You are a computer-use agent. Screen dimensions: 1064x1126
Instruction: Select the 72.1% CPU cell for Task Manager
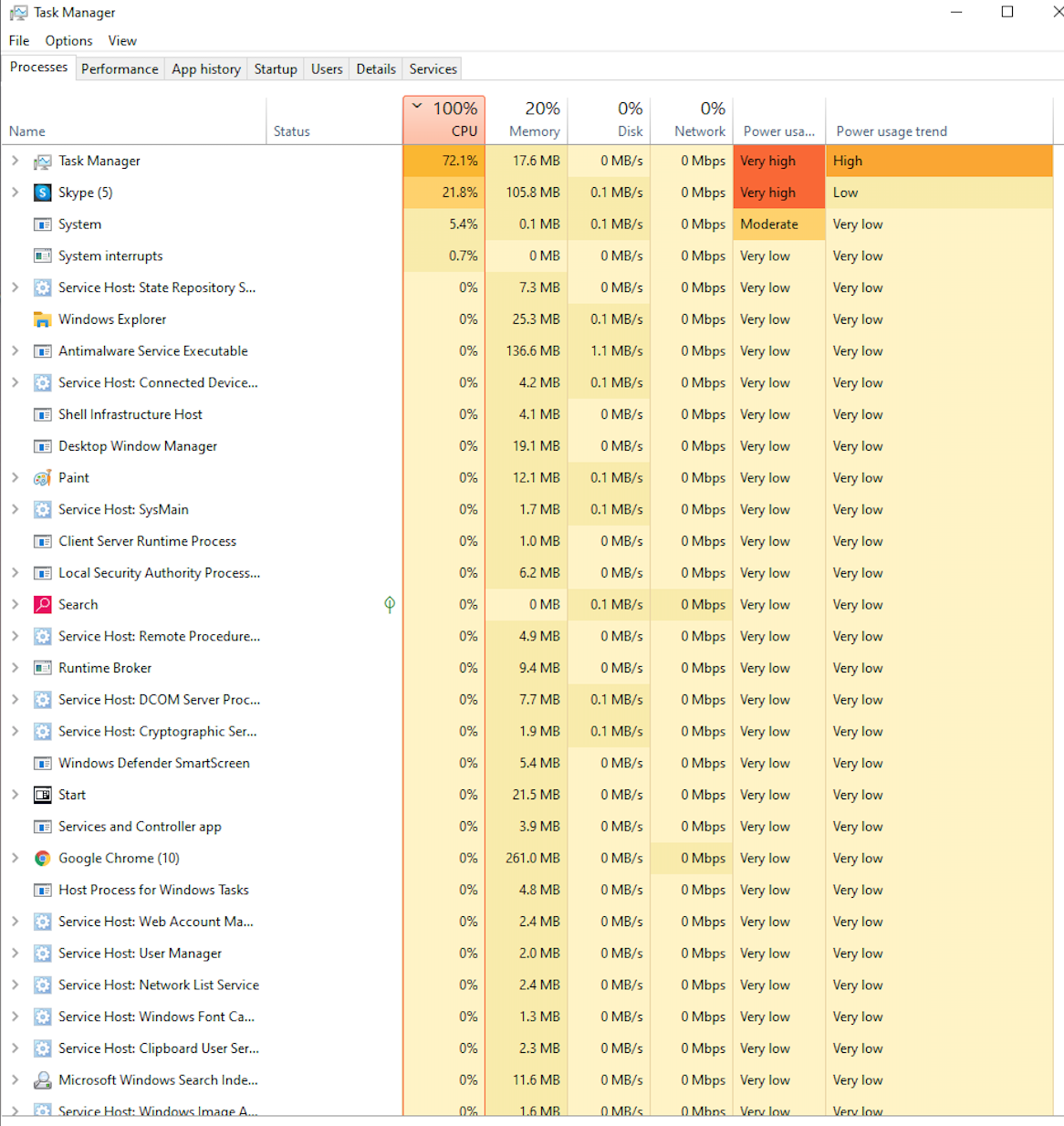[443, 161]
